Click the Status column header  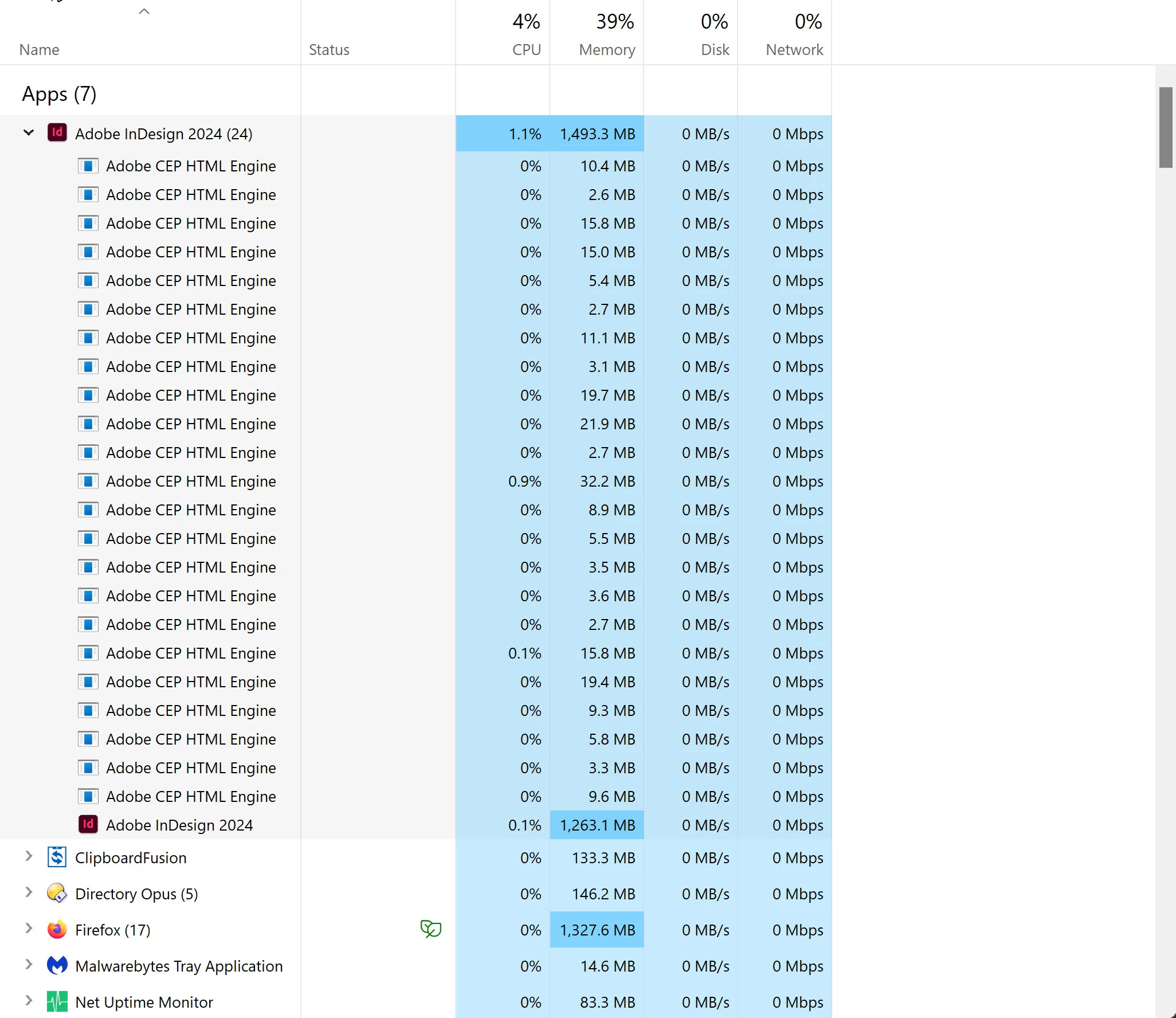tap(329, 50)
